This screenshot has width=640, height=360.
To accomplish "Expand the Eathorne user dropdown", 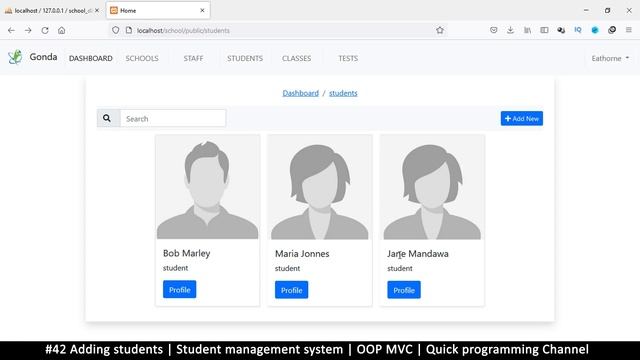I will click(x=610, y=58).
